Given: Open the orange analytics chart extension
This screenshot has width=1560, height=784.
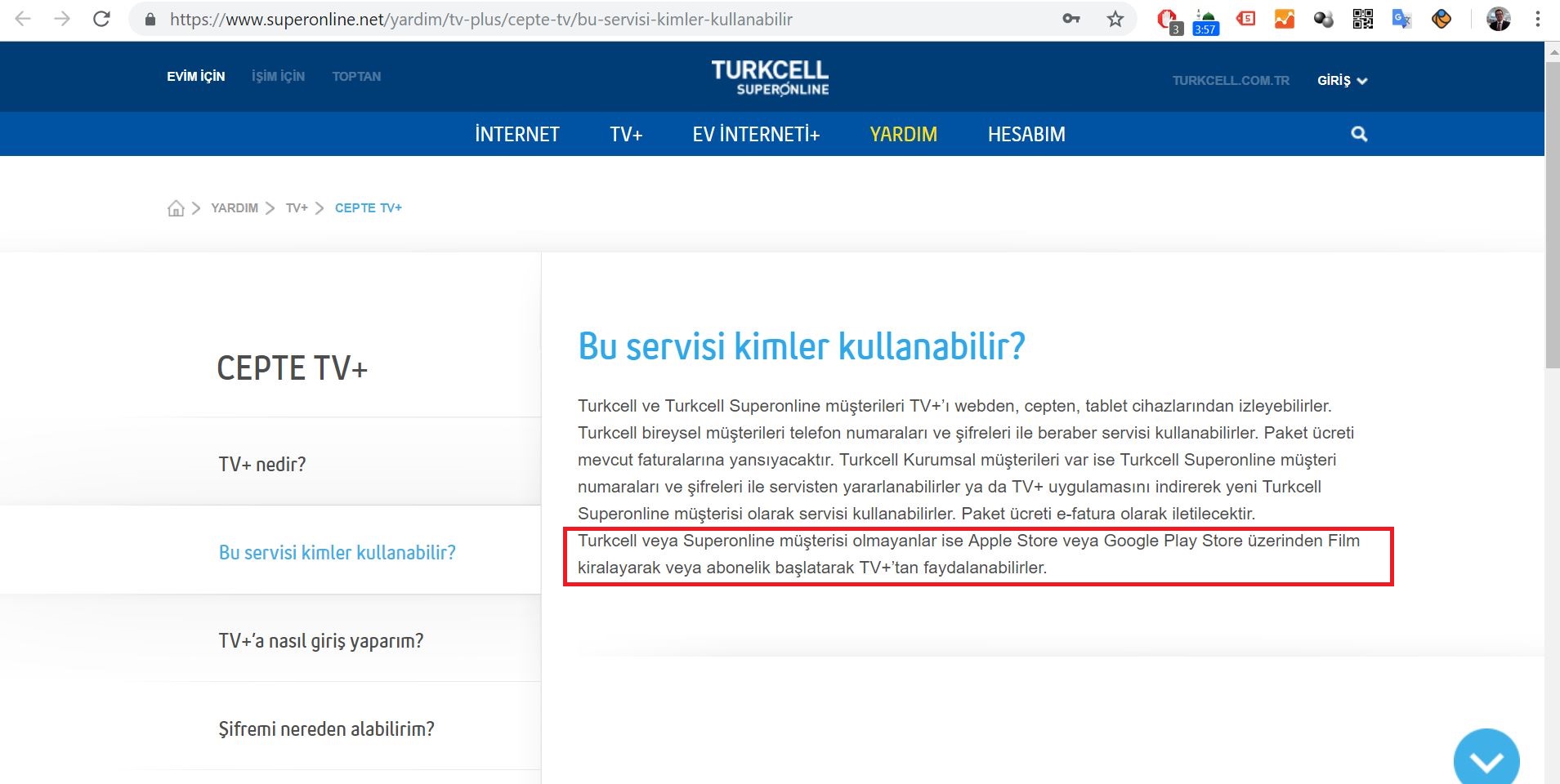Looking at the screenshot, I should click(x=1285, y=18).
